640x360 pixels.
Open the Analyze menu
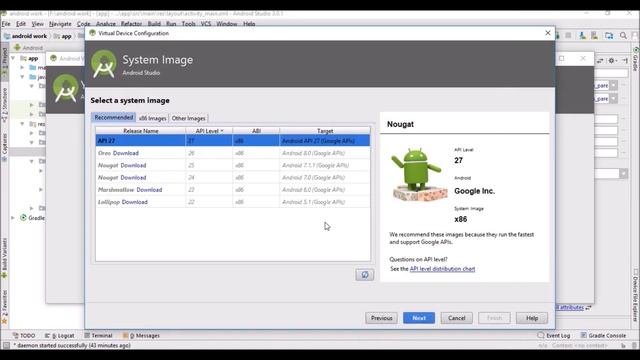106,24
